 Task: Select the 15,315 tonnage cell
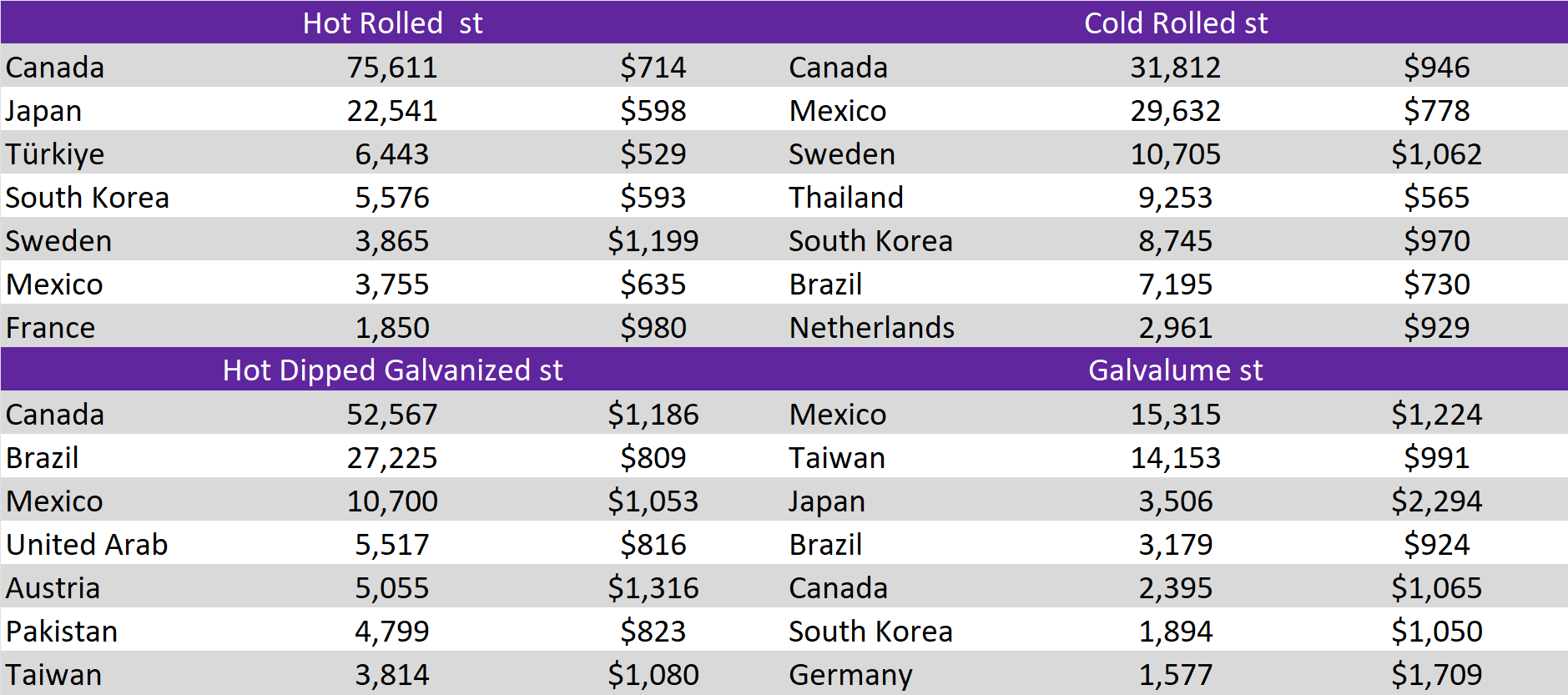(x=1175, y=415)
